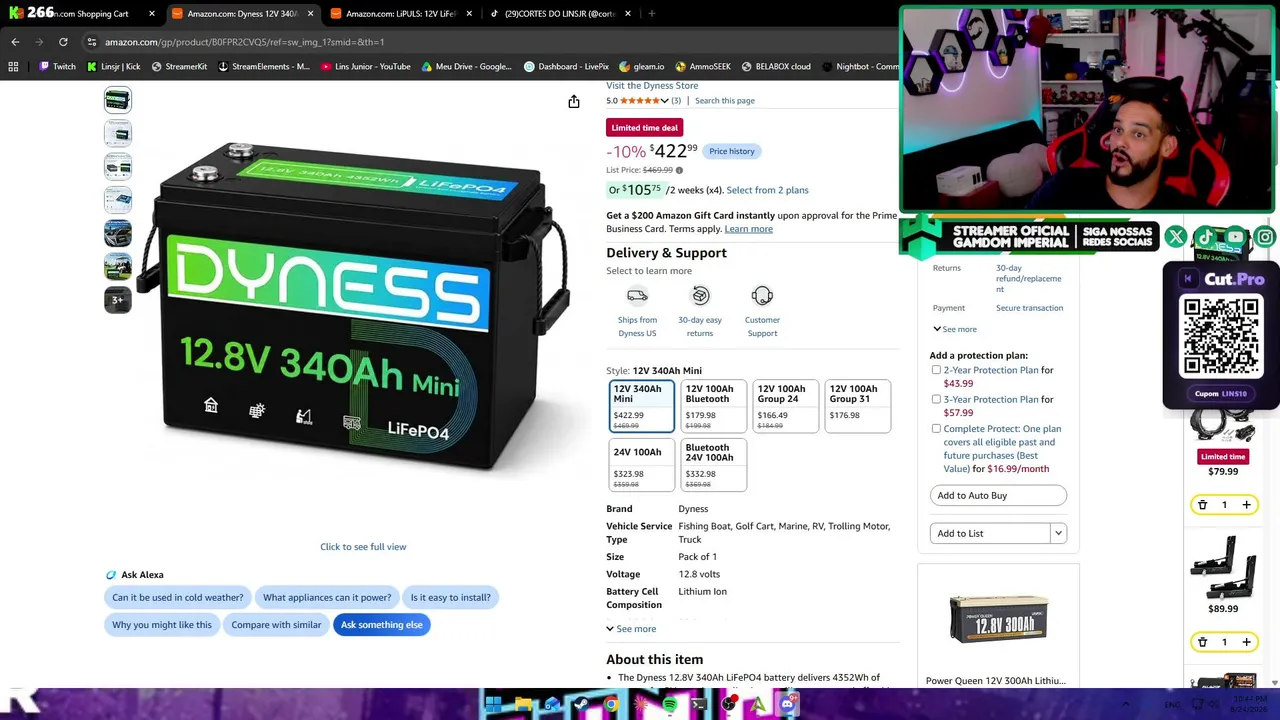Viewport: 1280px width, 720px height.
Task: Open the Price history link
Action: pyautogui.click(x=732, y=151)
